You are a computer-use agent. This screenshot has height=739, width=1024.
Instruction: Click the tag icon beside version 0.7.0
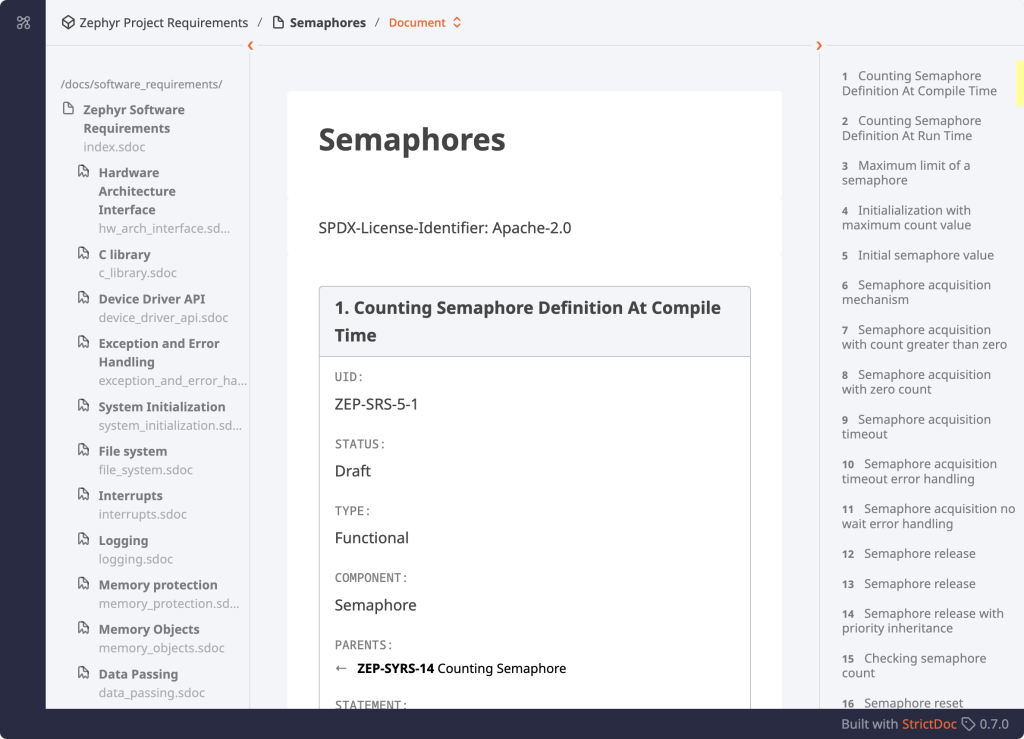coord(968,724)
